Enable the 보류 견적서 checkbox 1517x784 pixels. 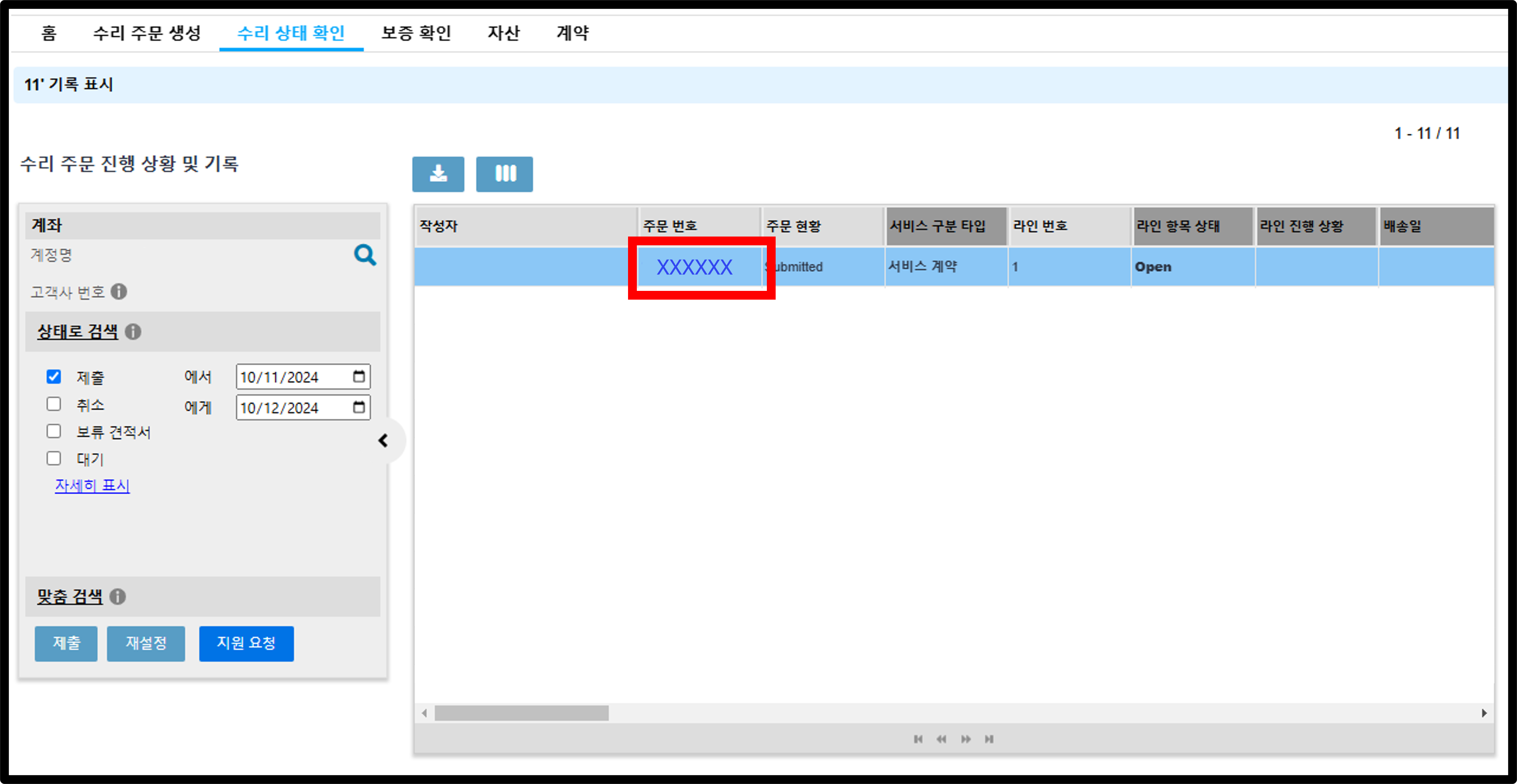click(x=54, y=431)
